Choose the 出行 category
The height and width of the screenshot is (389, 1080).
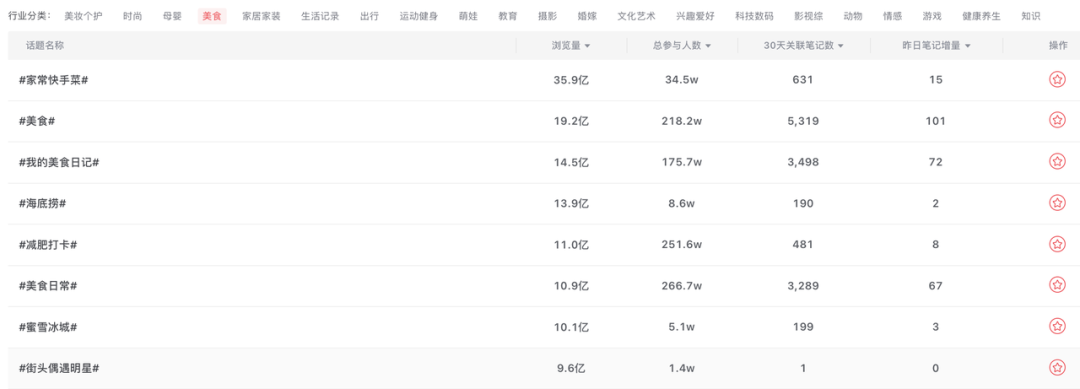(x=370, y=16)
